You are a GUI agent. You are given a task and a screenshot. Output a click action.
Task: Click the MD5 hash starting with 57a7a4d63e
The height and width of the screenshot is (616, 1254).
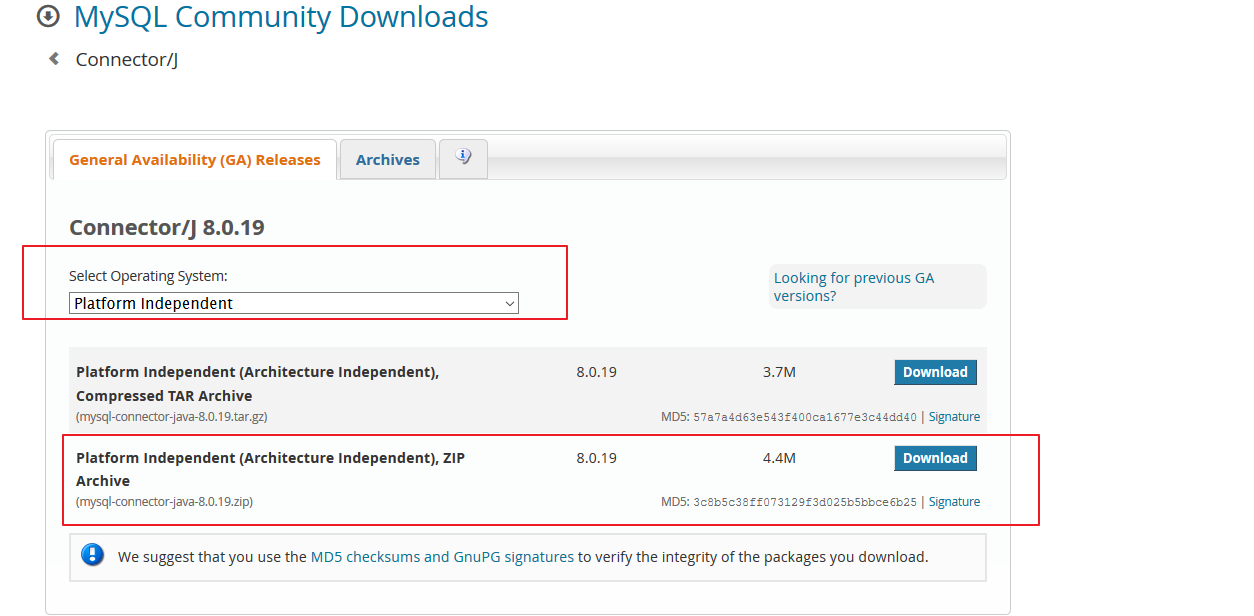click(x=805, y=418)
